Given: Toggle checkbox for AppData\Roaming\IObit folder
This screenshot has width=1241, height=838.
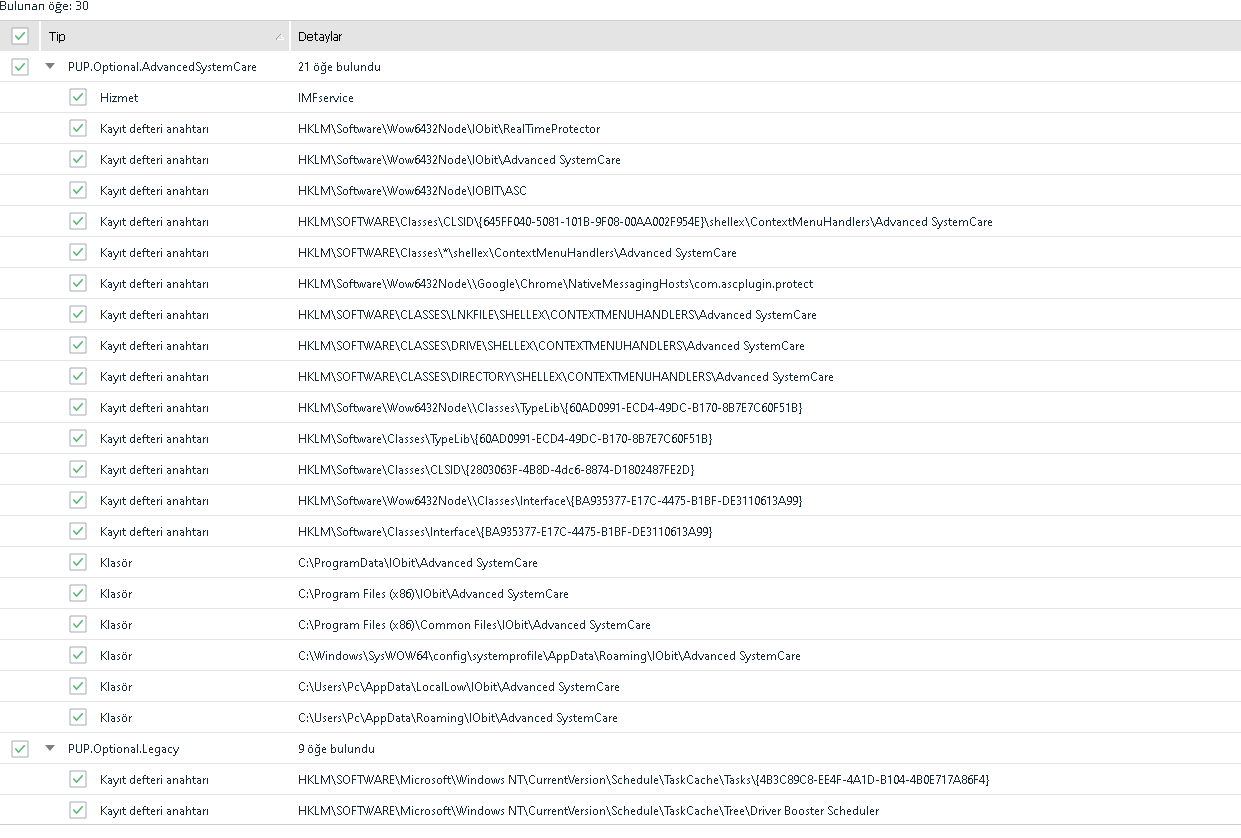Looking at the screenshot, I should coord(78,718).
